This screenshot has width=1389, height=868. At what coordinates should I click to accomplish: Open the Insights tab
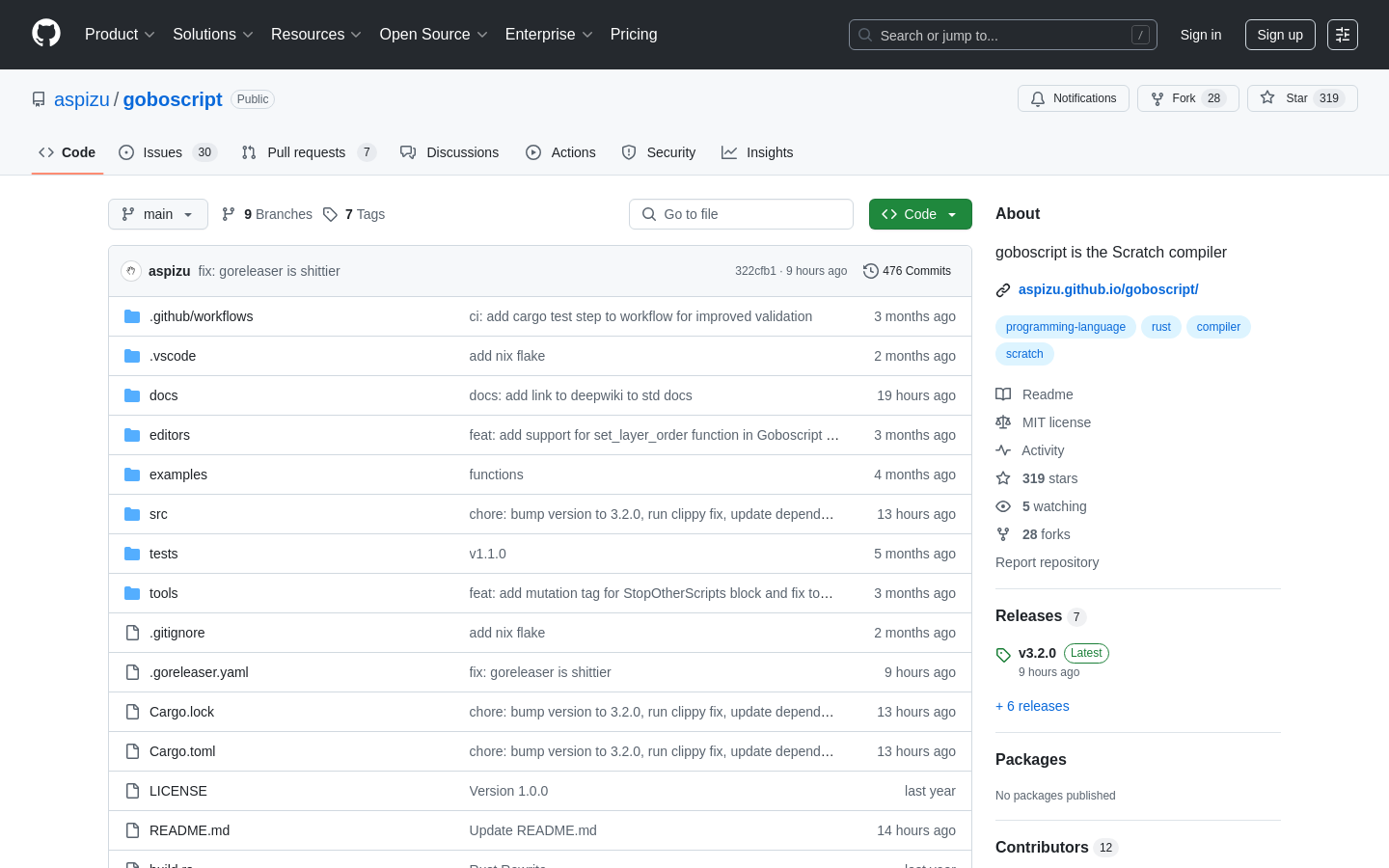click(757, 152)
